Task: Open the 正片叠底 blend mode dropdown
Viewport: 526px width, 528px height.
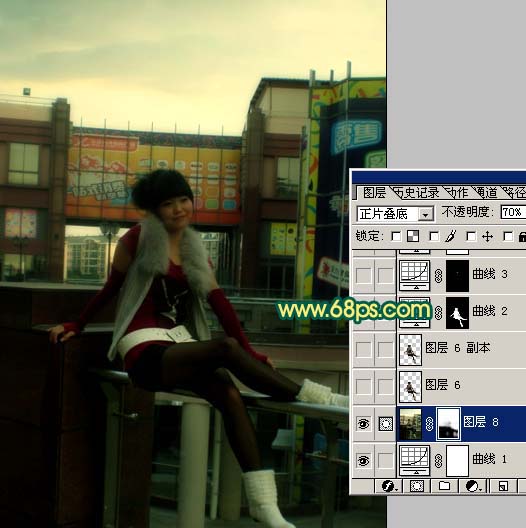Action: (x=395, y=213)
